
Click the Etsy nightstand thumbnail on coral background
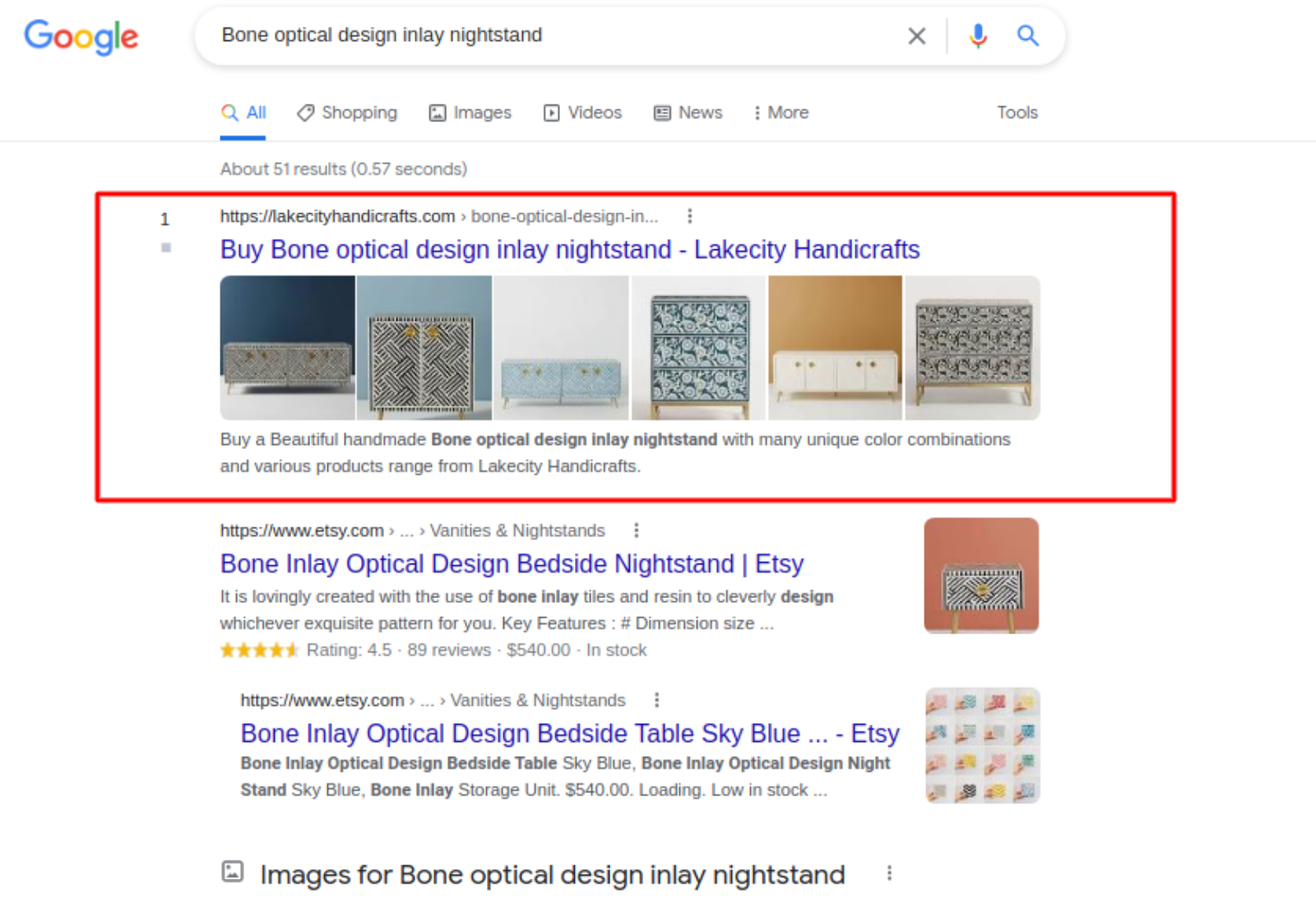981,576
